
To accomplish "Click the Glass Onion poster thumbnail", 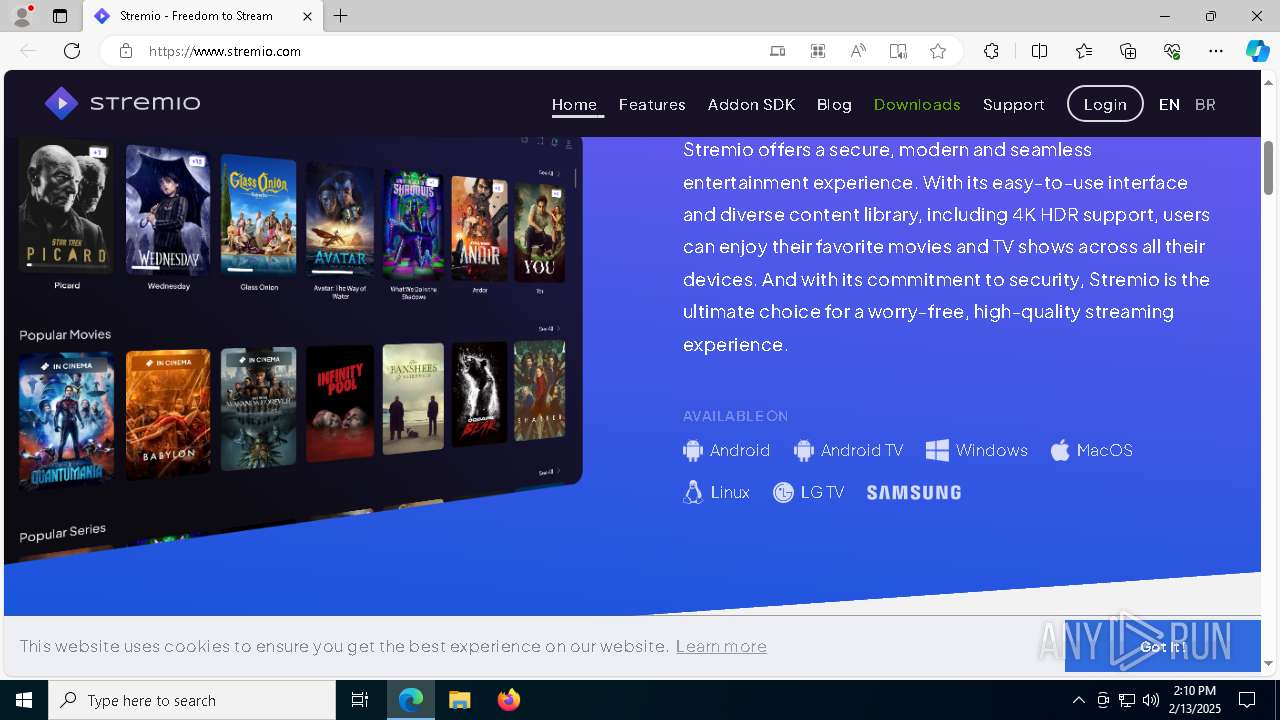I will tap(258, 213).
